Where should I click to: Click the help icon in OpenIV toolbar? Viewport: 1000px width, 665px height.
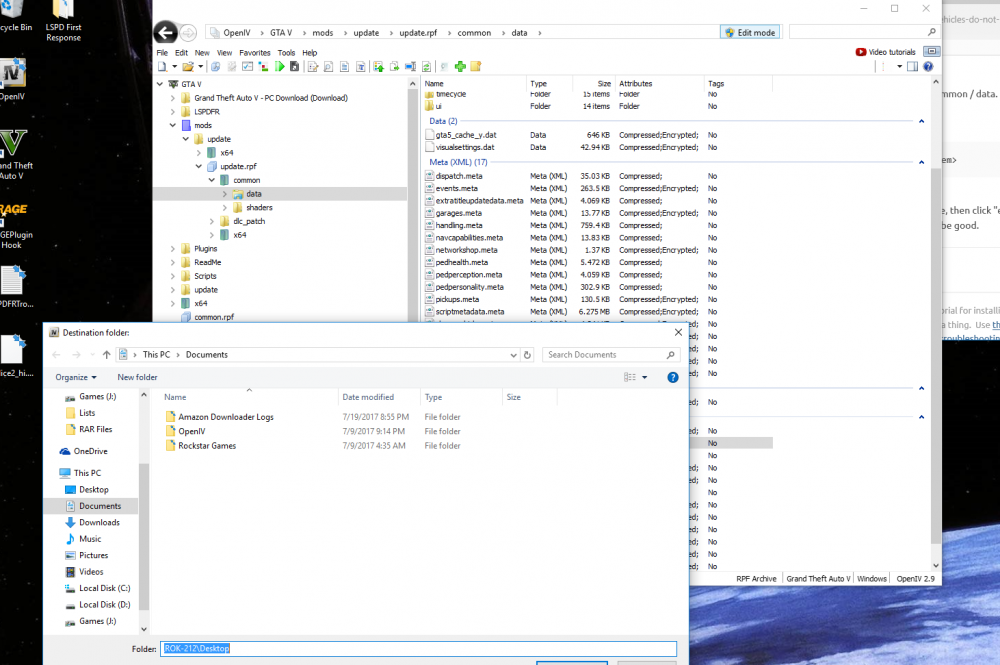(x=928, y=67)
